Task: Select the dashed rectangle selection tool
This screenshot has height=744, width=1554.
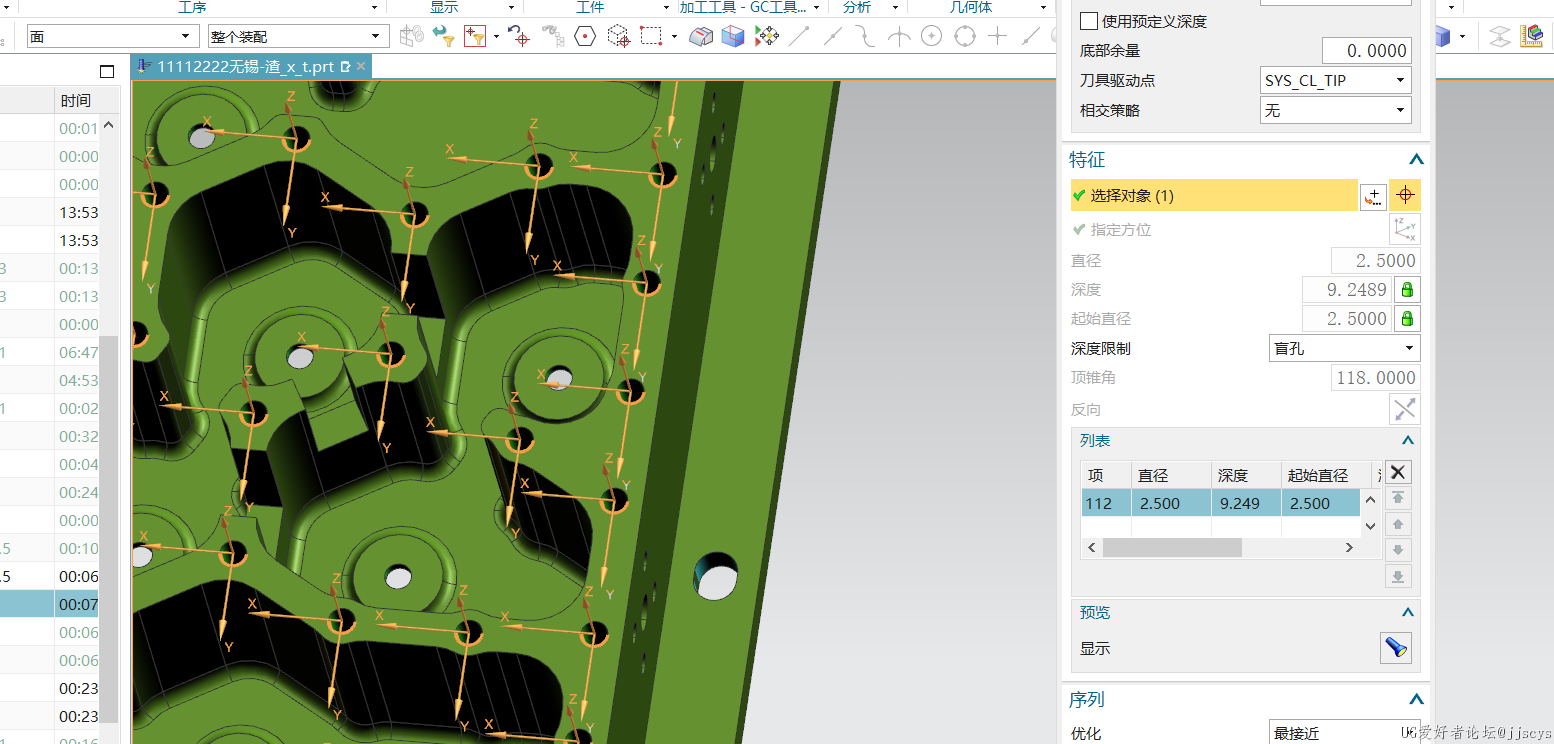Action: [x=651, y=37]
